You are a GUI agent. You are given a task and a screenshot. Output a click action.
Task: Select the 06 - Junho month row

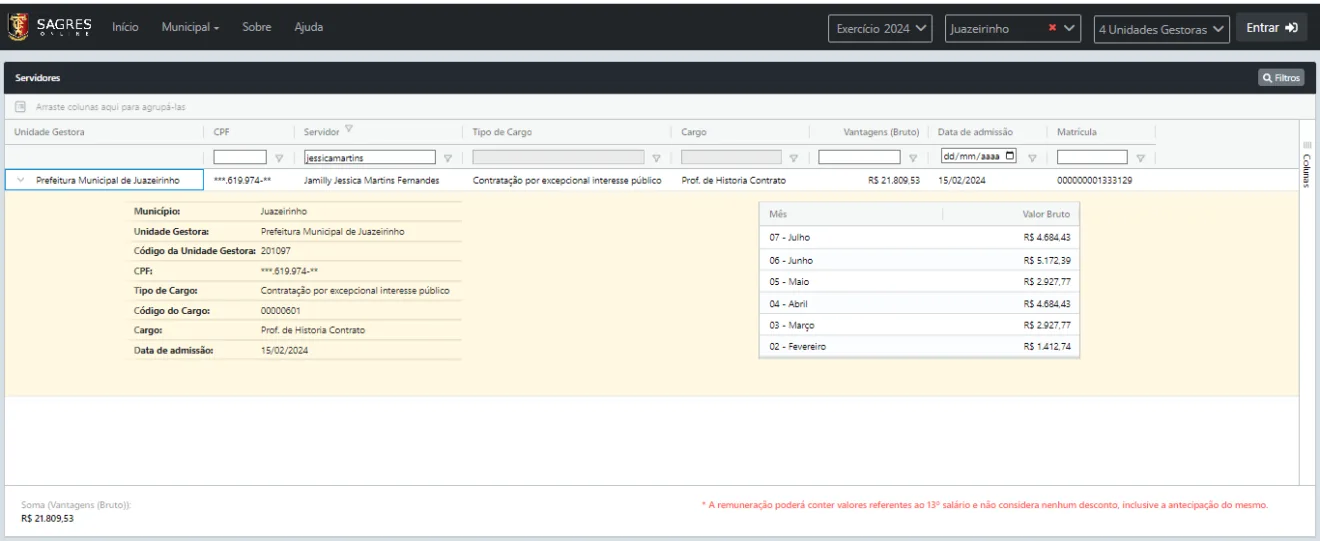point(919,260)
